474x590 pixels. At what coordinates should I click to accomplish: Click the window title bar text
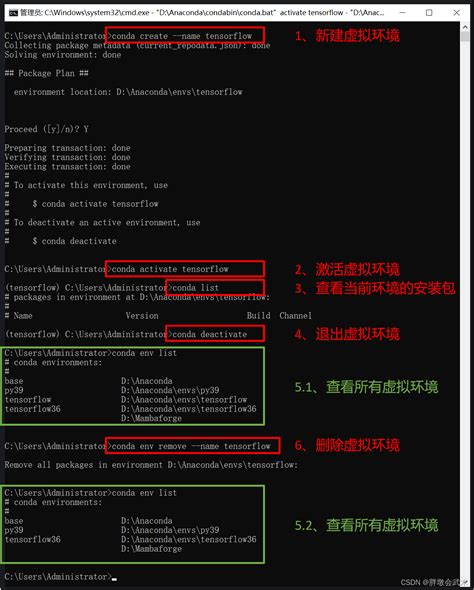(x=202, y=13)
